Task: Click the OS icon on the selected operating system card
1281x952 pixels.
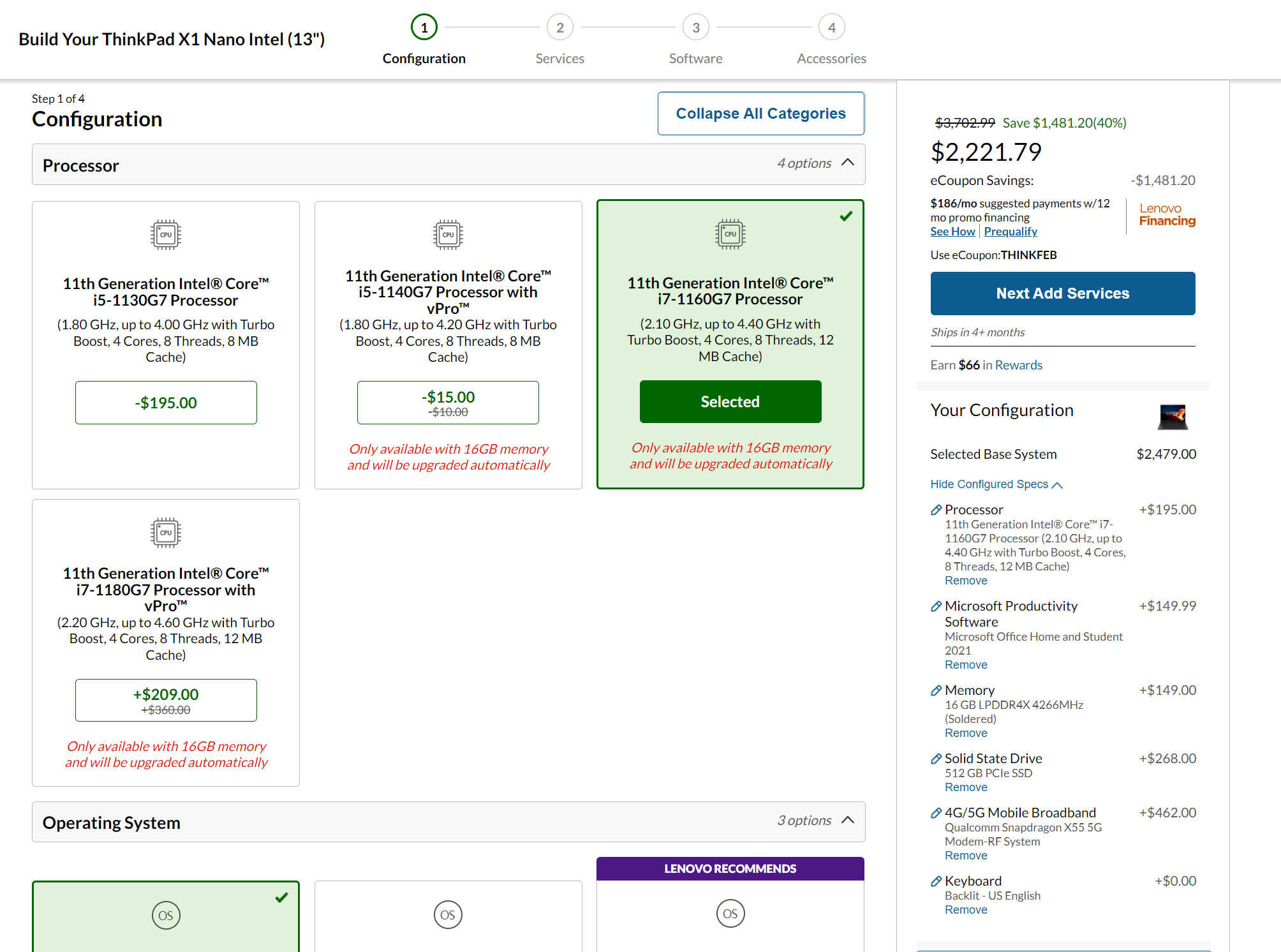Action: [166, 916]
